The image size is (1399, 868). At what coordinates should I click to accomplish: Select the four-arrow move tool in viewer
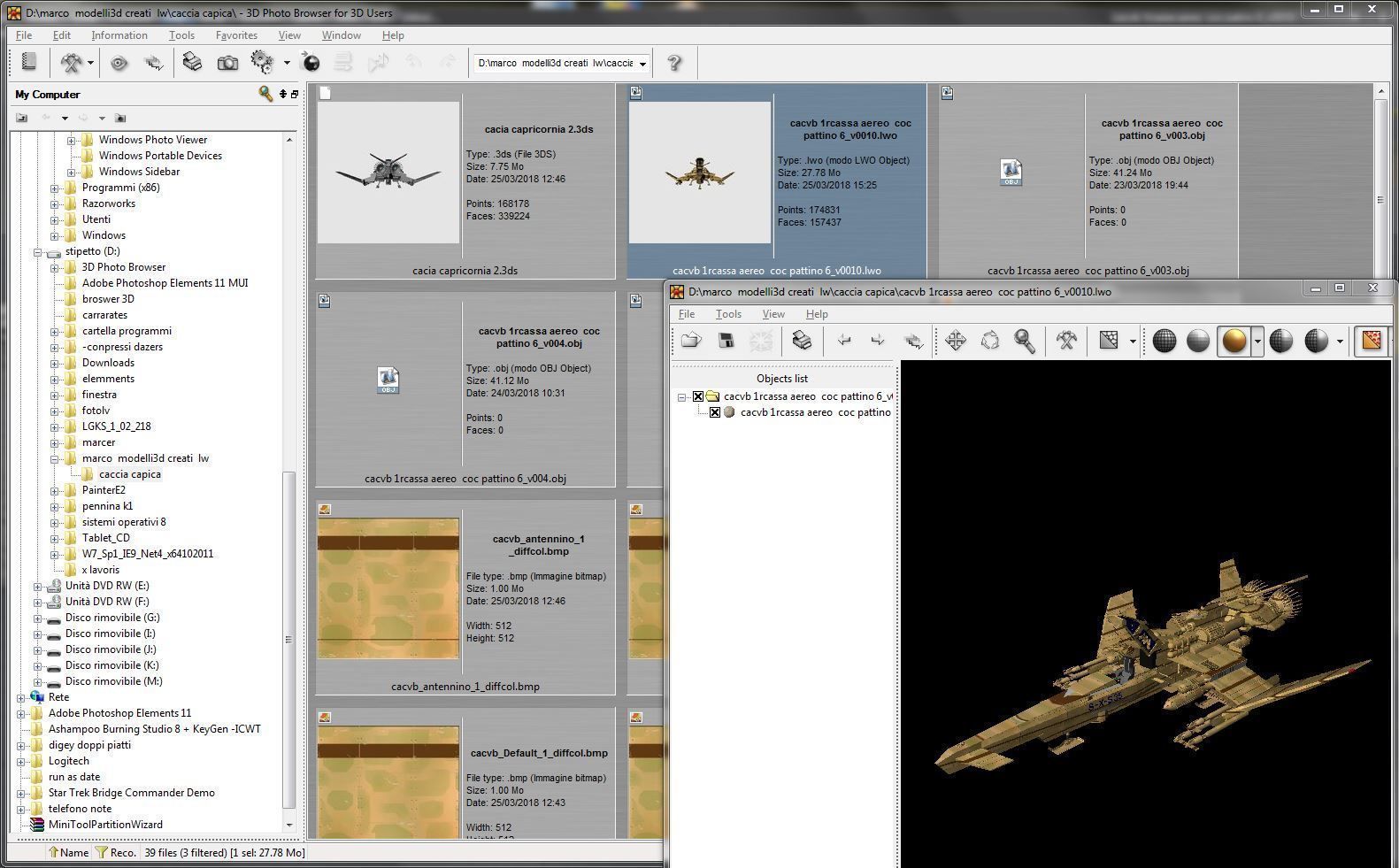956,341
